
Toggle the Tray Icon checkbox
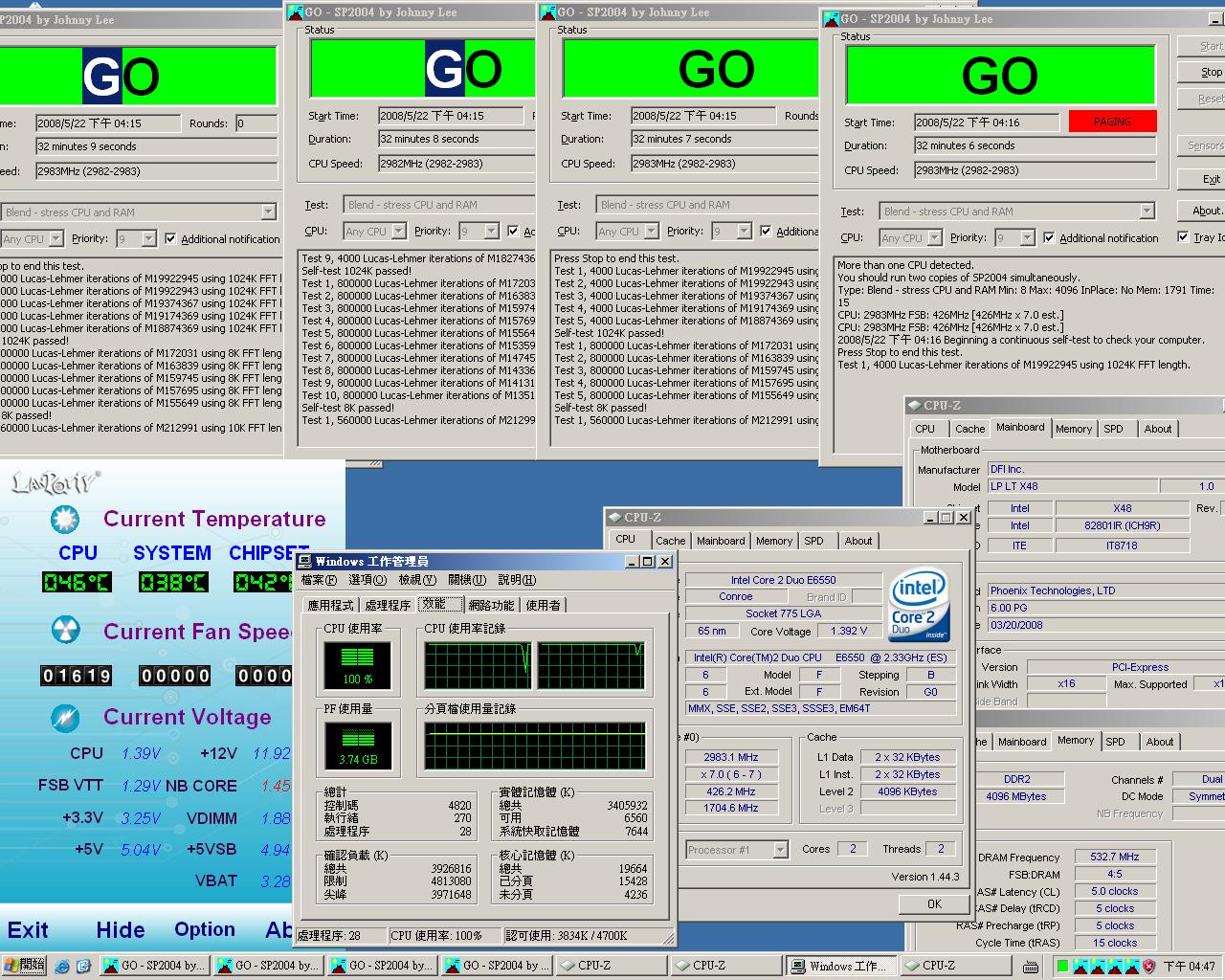(1184, 237)
